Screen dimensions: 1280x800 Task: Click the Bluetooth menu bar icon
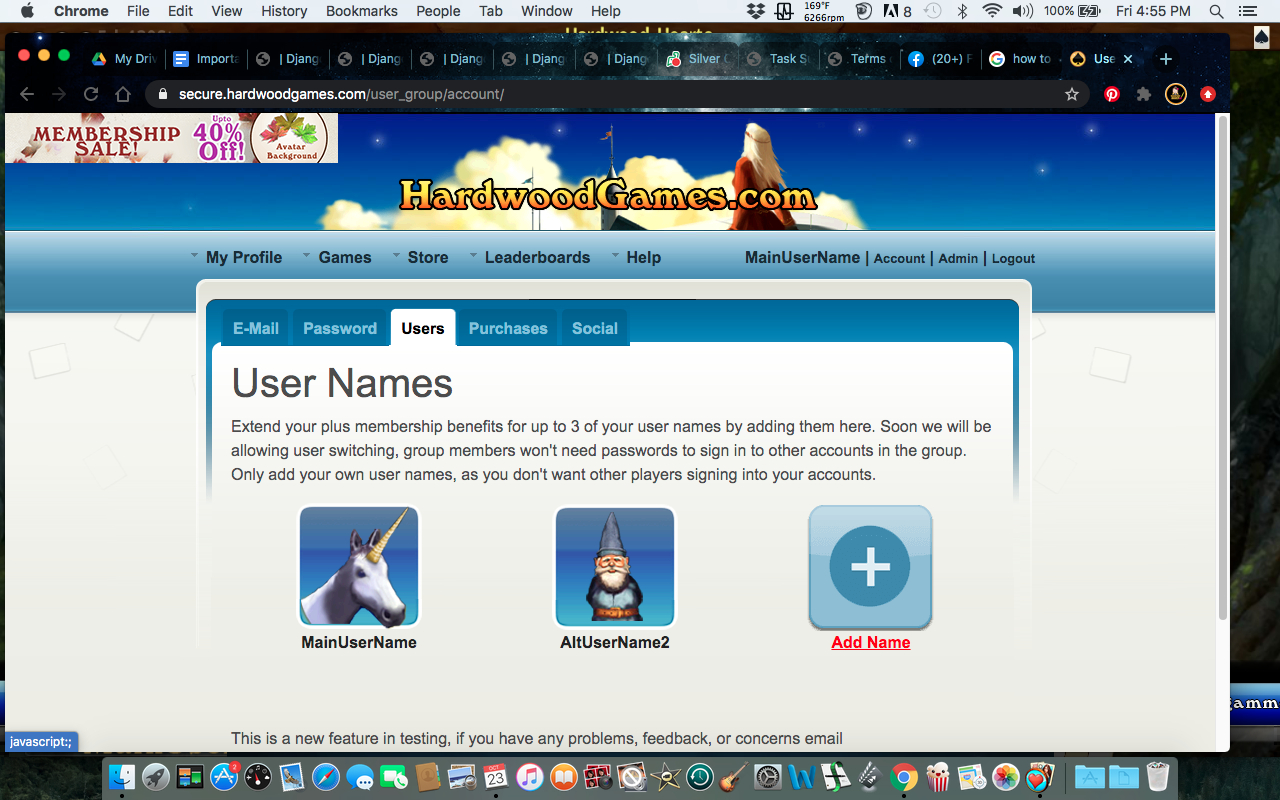pos(963,11)
